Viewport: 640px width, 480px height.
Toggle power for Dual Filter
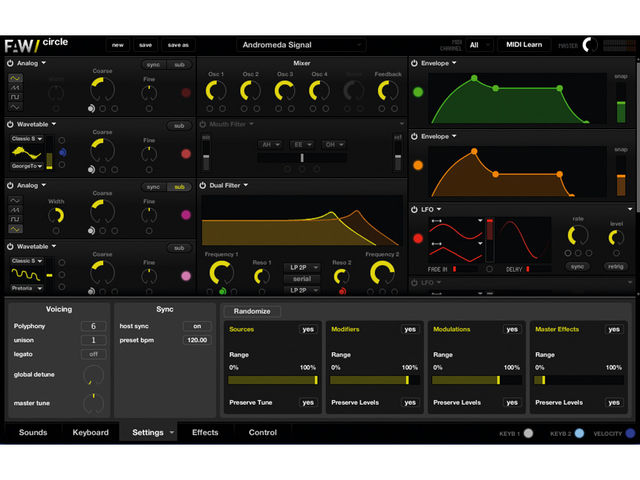pos(202,185)
